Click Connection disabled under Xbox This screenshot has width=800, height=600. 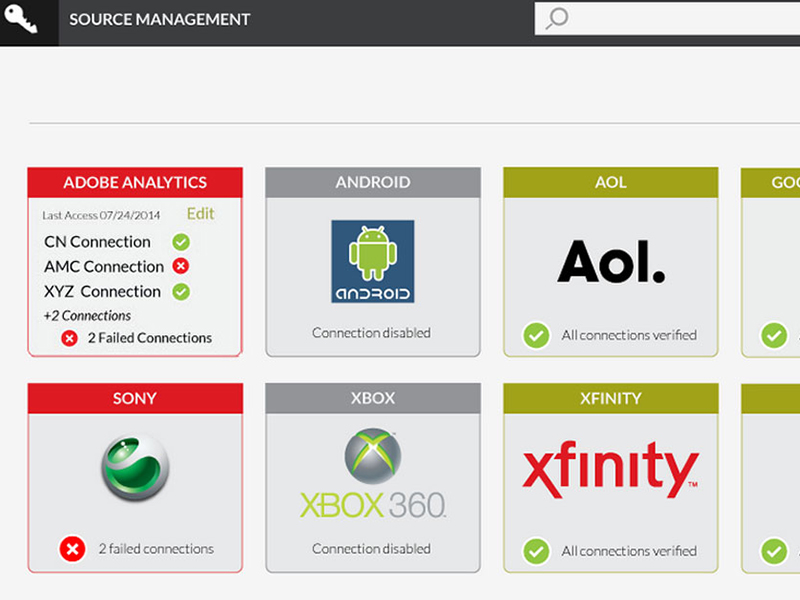tap(371, 549)
